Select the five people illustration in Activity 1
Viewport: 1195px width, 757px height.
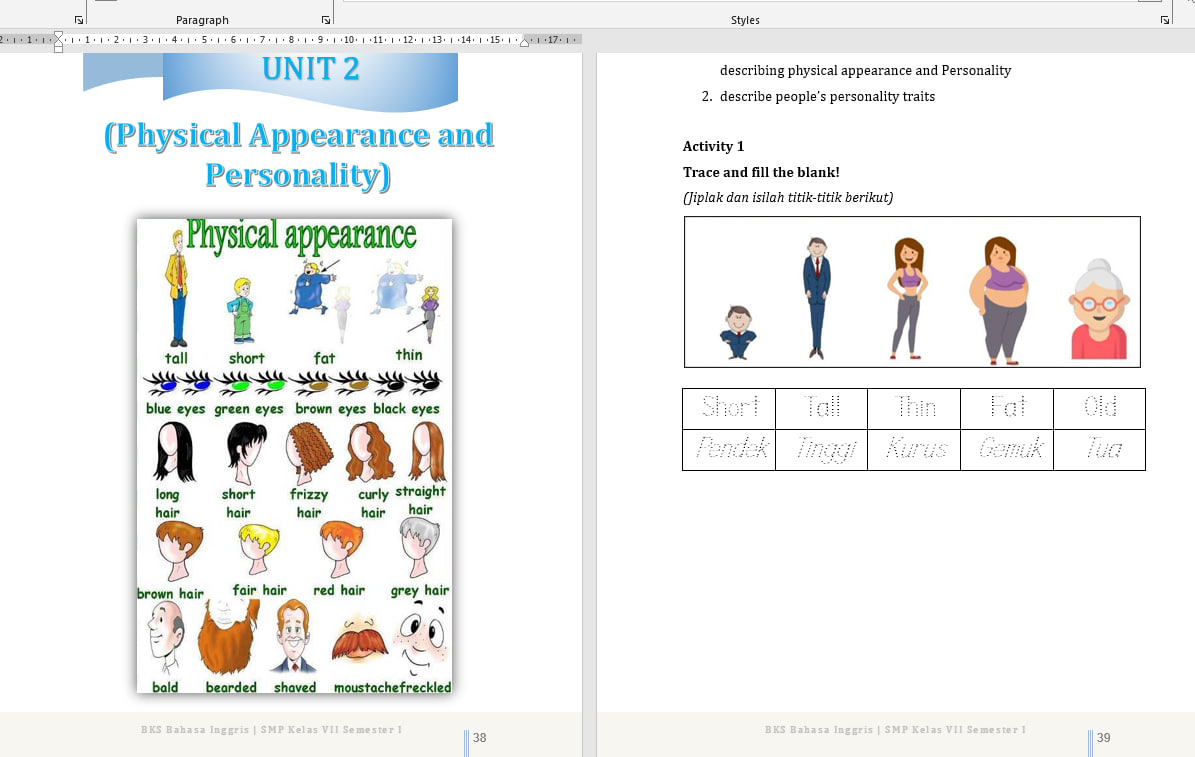point(912,292)
